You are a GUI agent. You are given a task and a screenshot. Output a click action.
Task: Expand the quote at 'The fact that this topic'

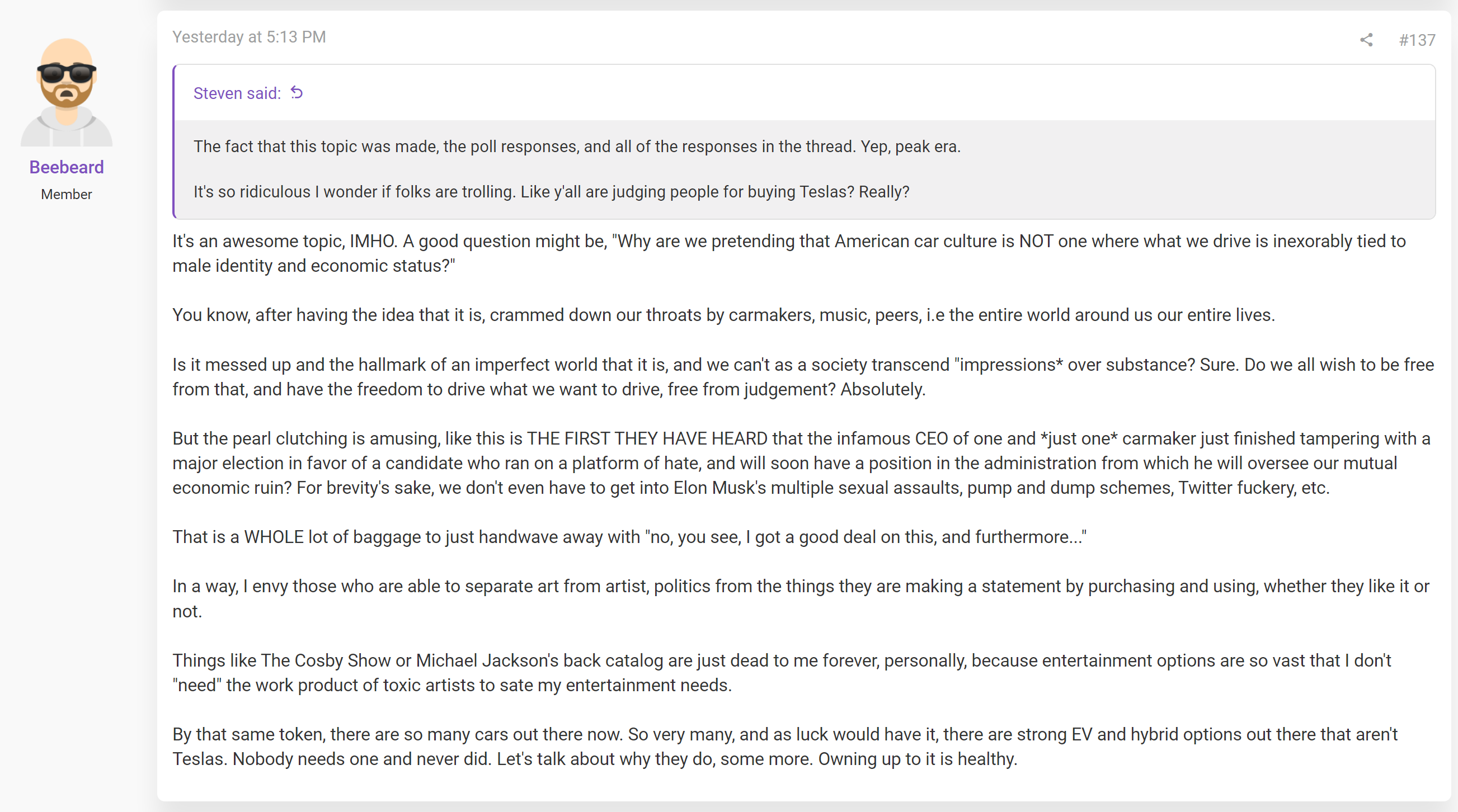pyautogui.click(x=577, y=147)
